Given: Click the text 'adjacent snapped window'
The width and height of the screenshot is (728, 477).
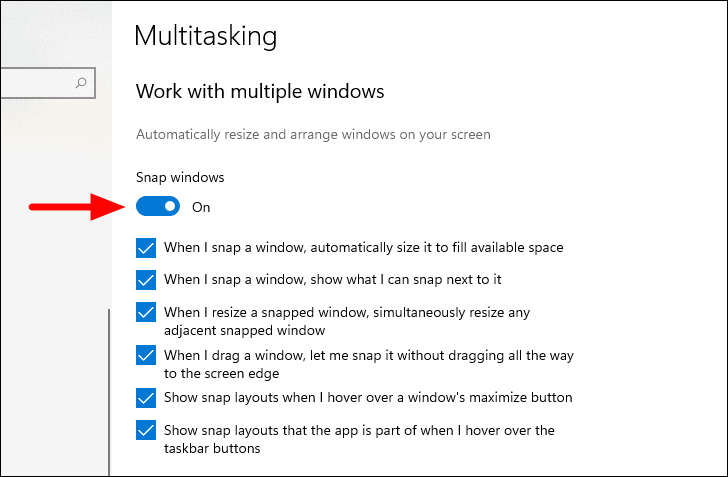Looking at the screenshot, I should 244,331.
